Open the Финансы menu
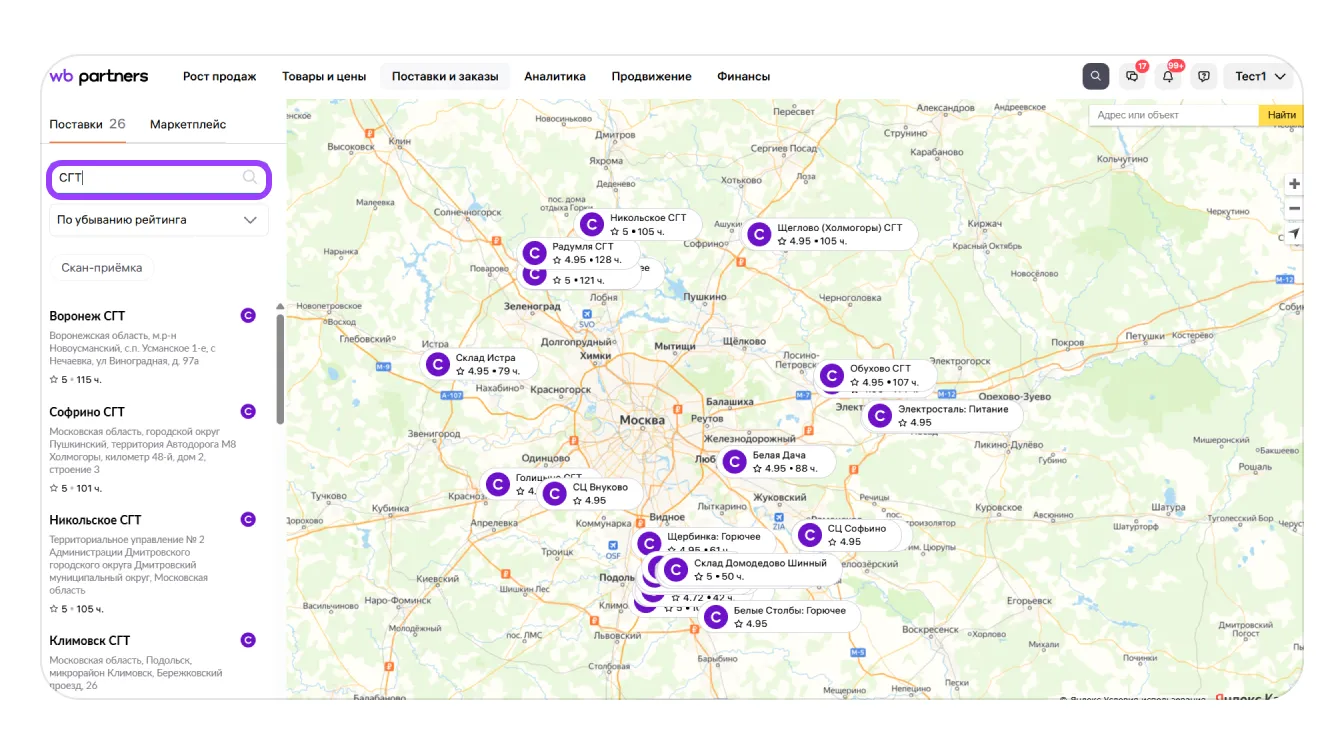 tap(744, 76)
